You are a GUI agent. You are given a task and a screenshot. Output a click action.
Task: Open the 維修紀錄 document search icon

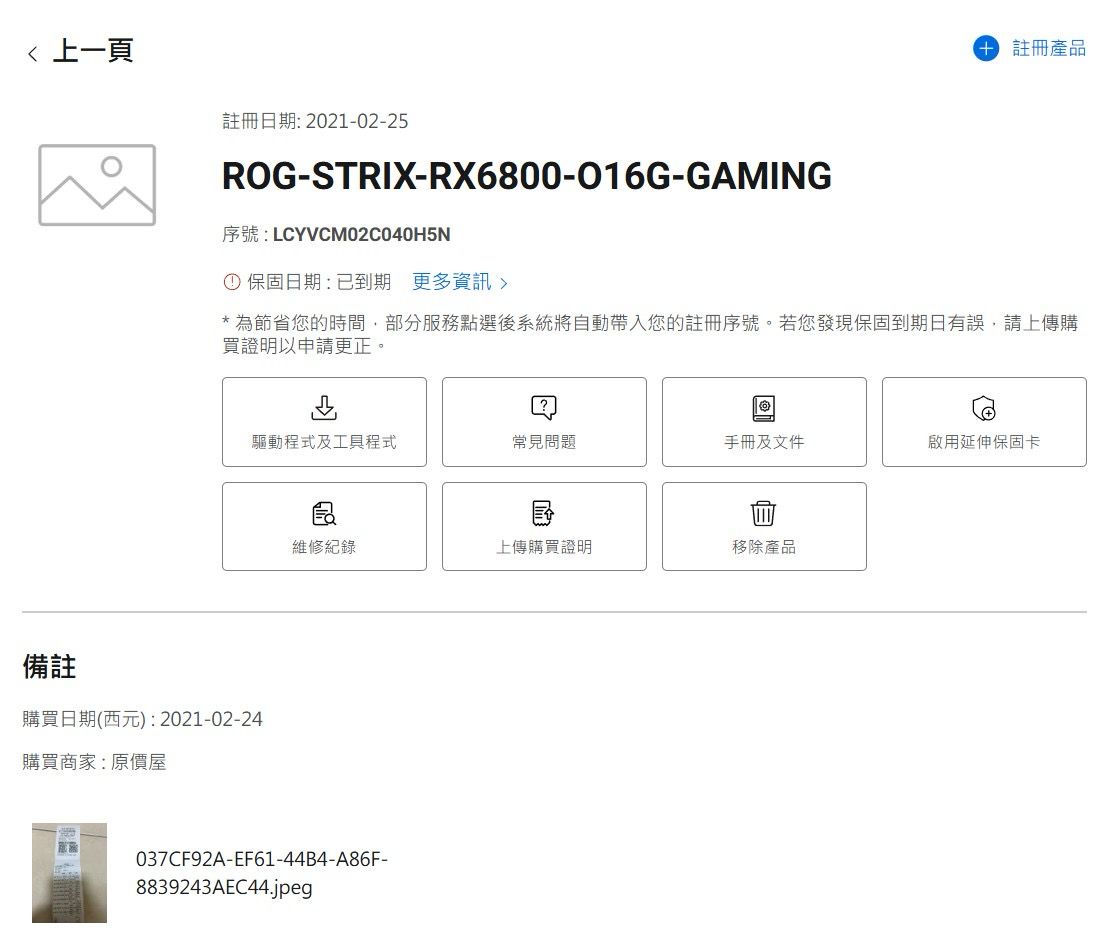(x=324, y=513)
